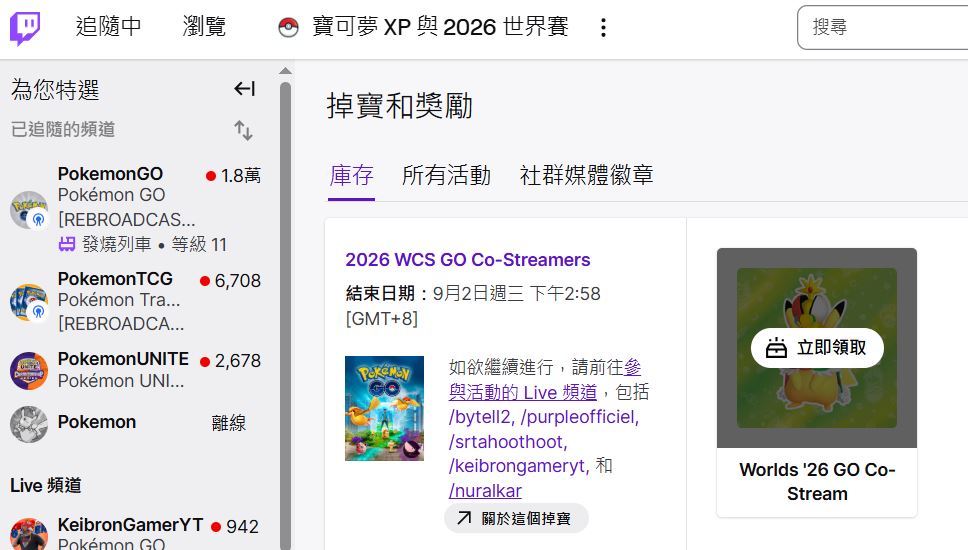The image size is (968, 550).
Task: Click the 已追隨的頻道 section header
Action: (x=63, y=129)
